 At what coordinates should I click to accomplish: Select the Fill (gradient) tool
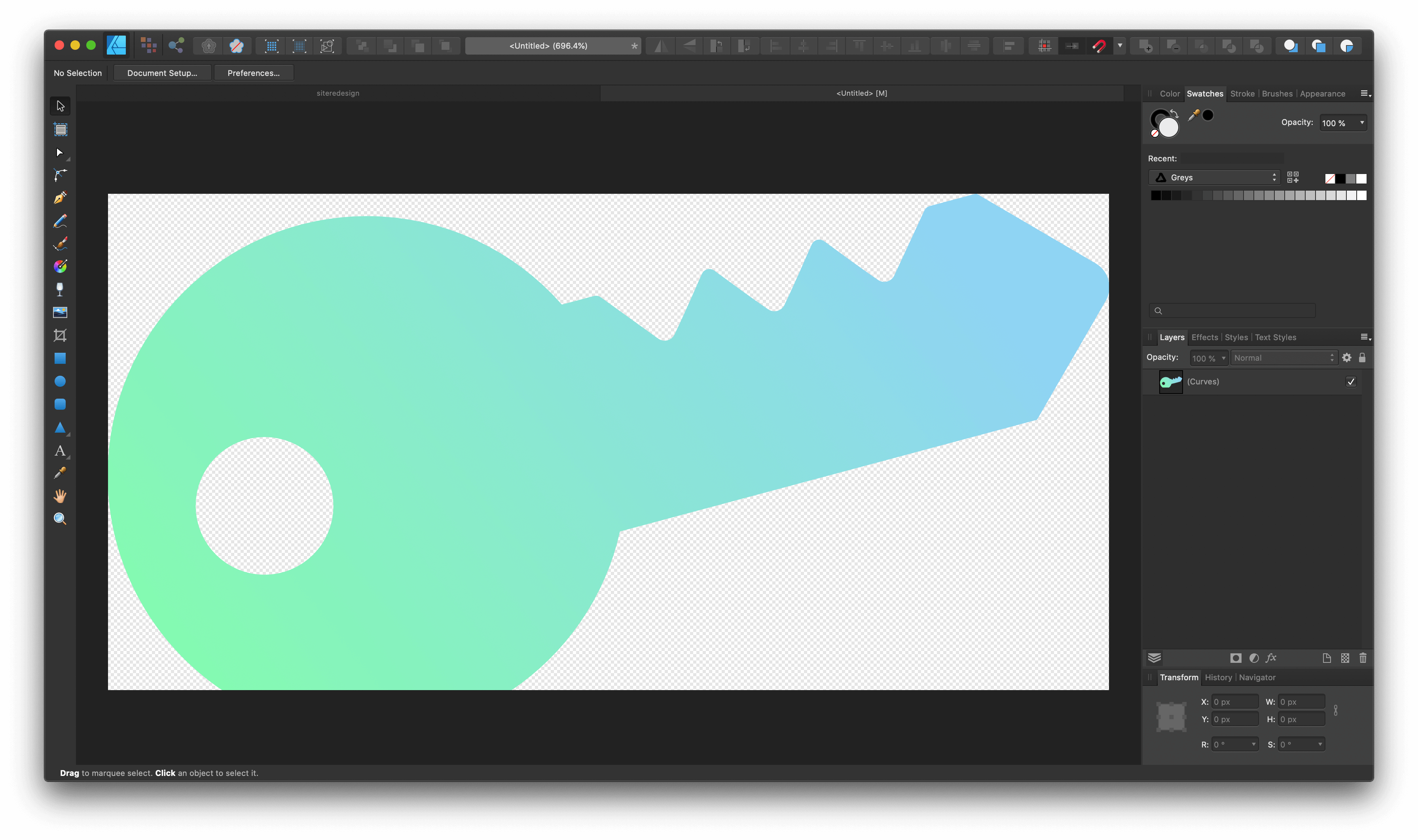click(x=60, y=266)
